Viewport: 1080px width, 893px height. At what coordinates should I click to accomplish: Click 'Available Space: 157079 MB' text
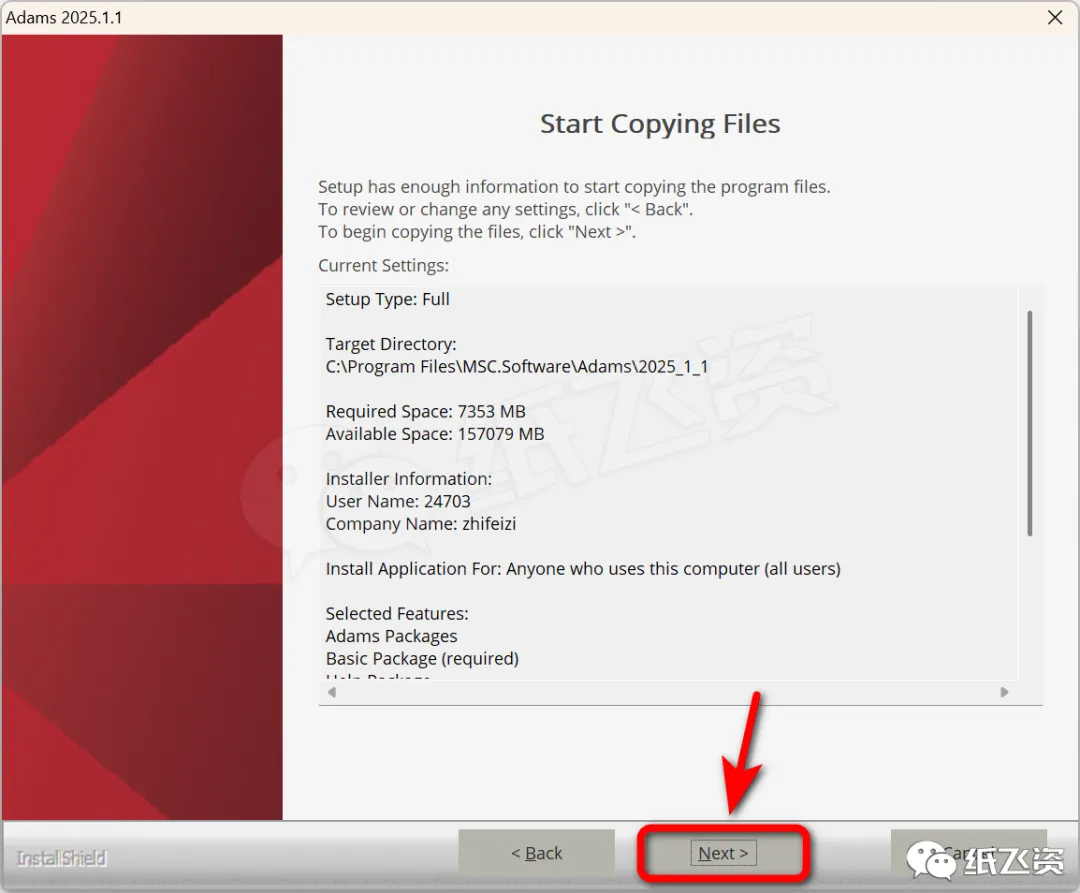(x=435, y=434)
